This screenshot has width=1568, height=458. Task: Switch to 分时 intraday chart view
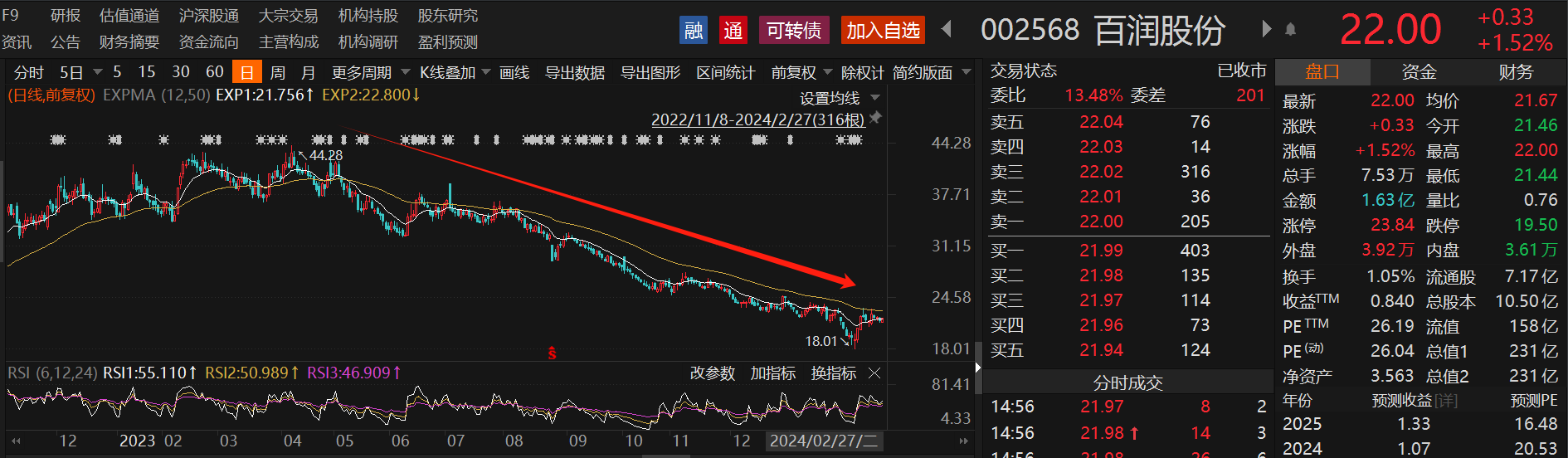click(x=28, y=73)
